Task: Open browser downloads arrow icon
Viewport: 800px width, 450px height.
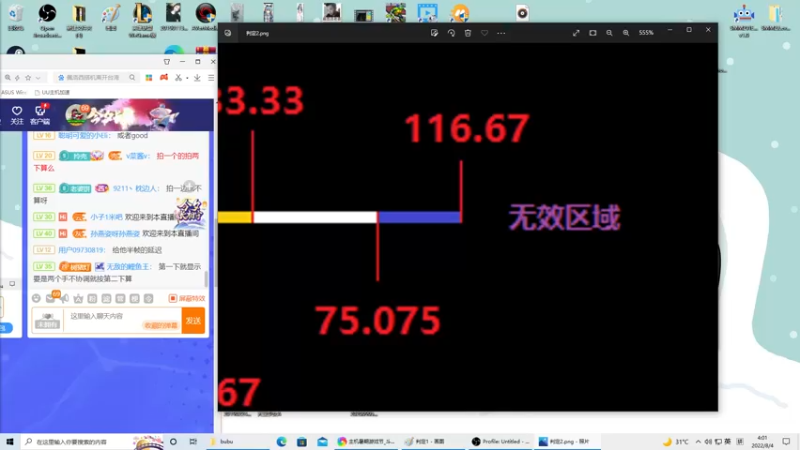Action: (x=197, y=78)
